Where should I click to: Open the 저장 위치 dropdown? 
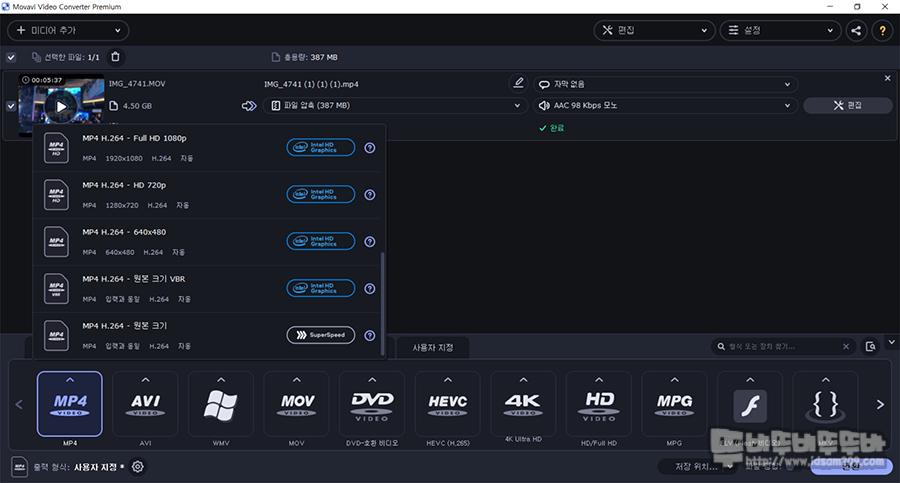click(698, 466)
